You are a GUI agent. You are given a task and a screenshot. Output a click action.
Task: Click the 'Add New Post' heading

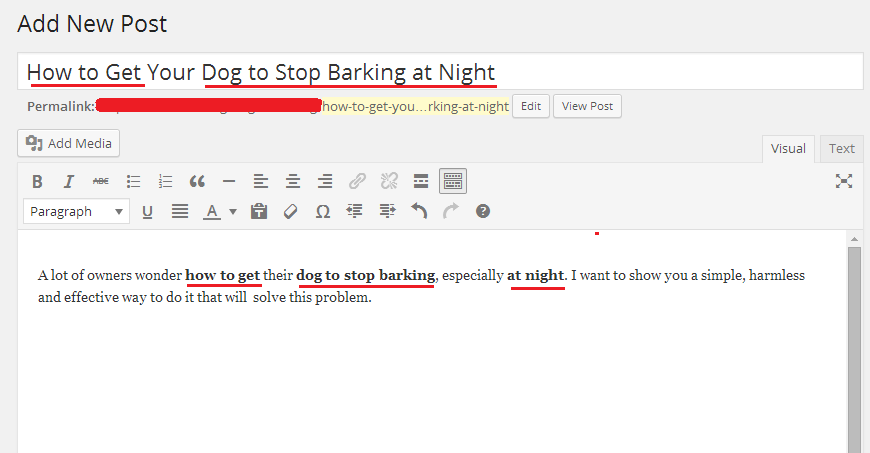pos(92,24)
